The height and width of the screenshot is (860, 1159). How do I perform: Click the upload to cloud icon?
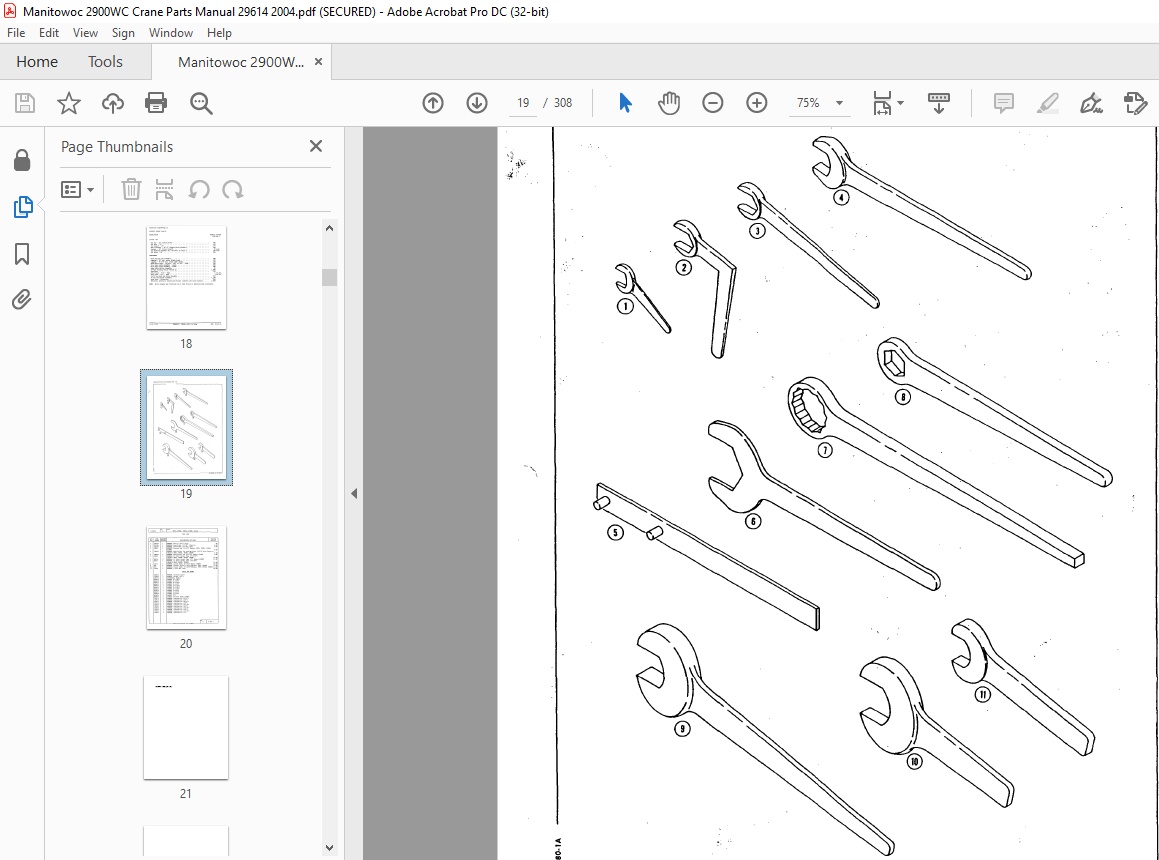[112, 103]
